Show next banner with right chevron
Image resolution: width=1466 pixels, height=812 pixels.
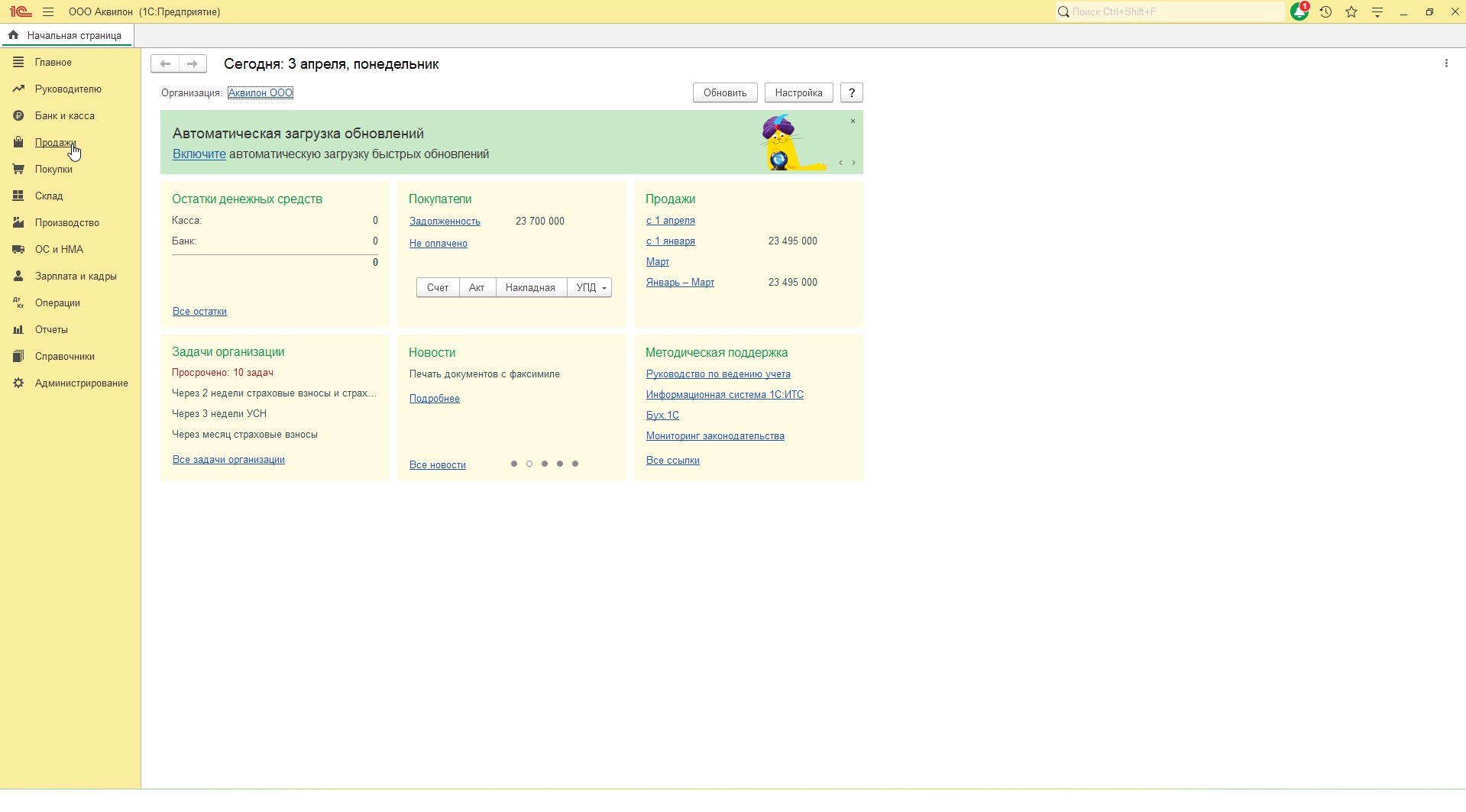click(853, 163)
